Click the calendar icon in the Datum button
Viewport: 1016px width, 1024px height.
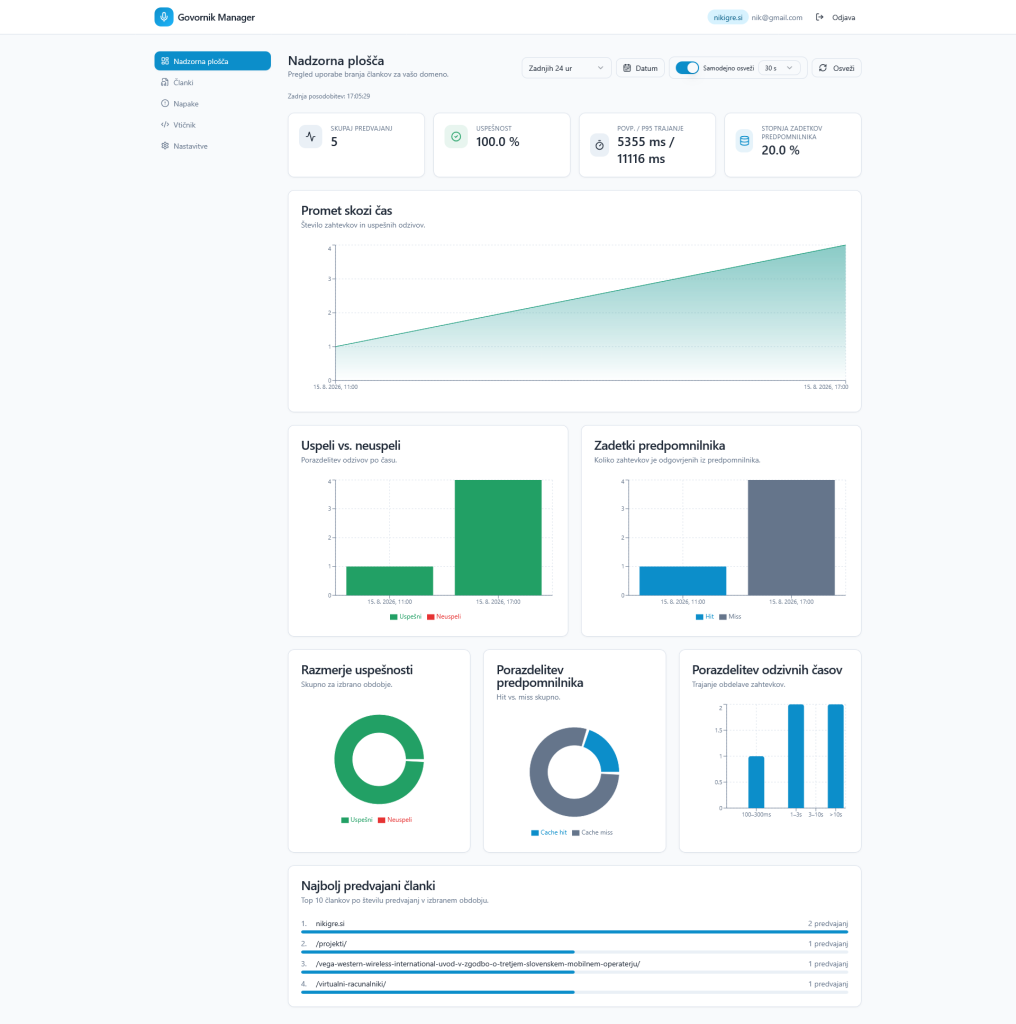coord(627,68)
